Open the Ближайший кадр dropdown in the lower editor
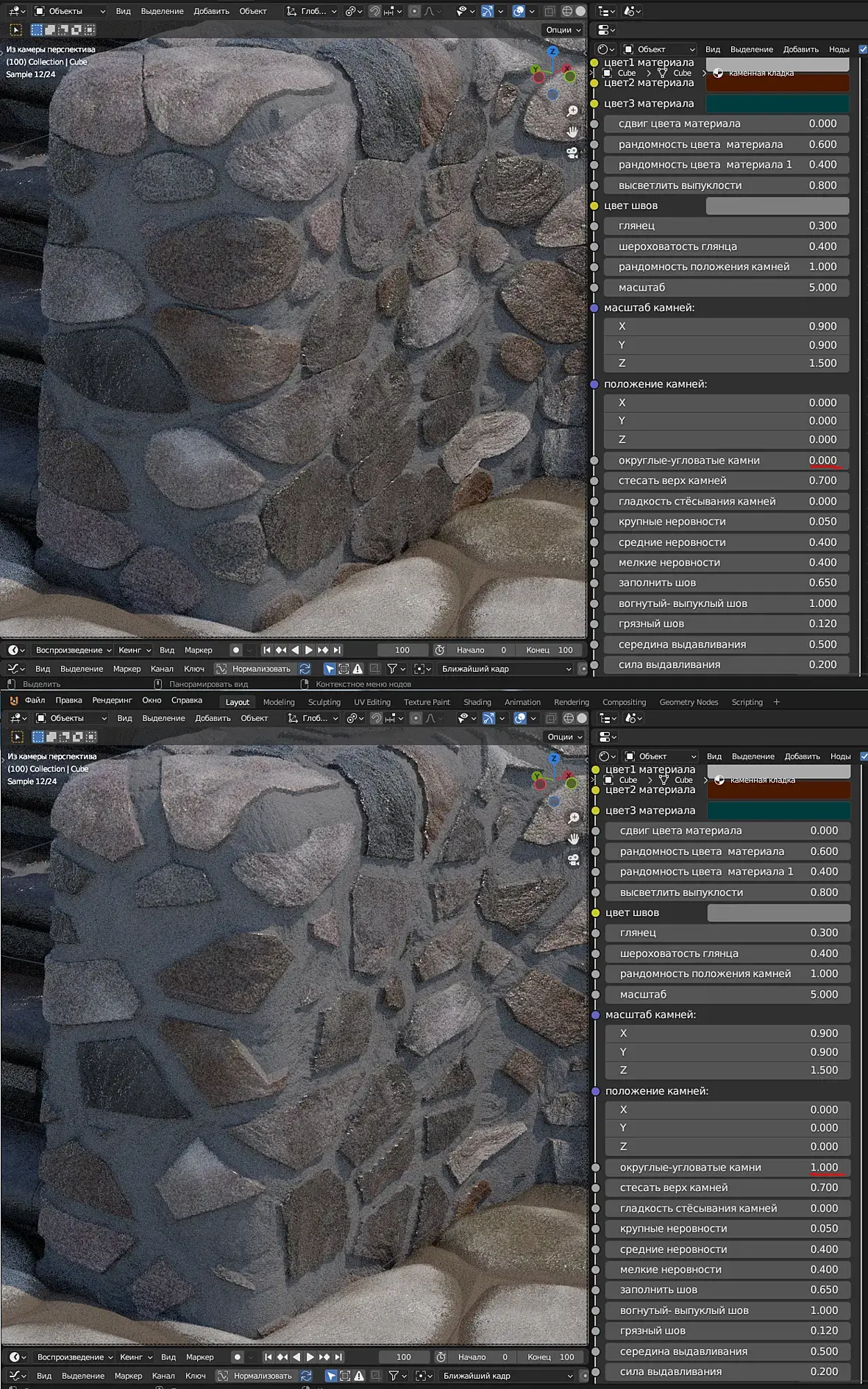Screen dimensions: 868x1389 [506, 1376]
